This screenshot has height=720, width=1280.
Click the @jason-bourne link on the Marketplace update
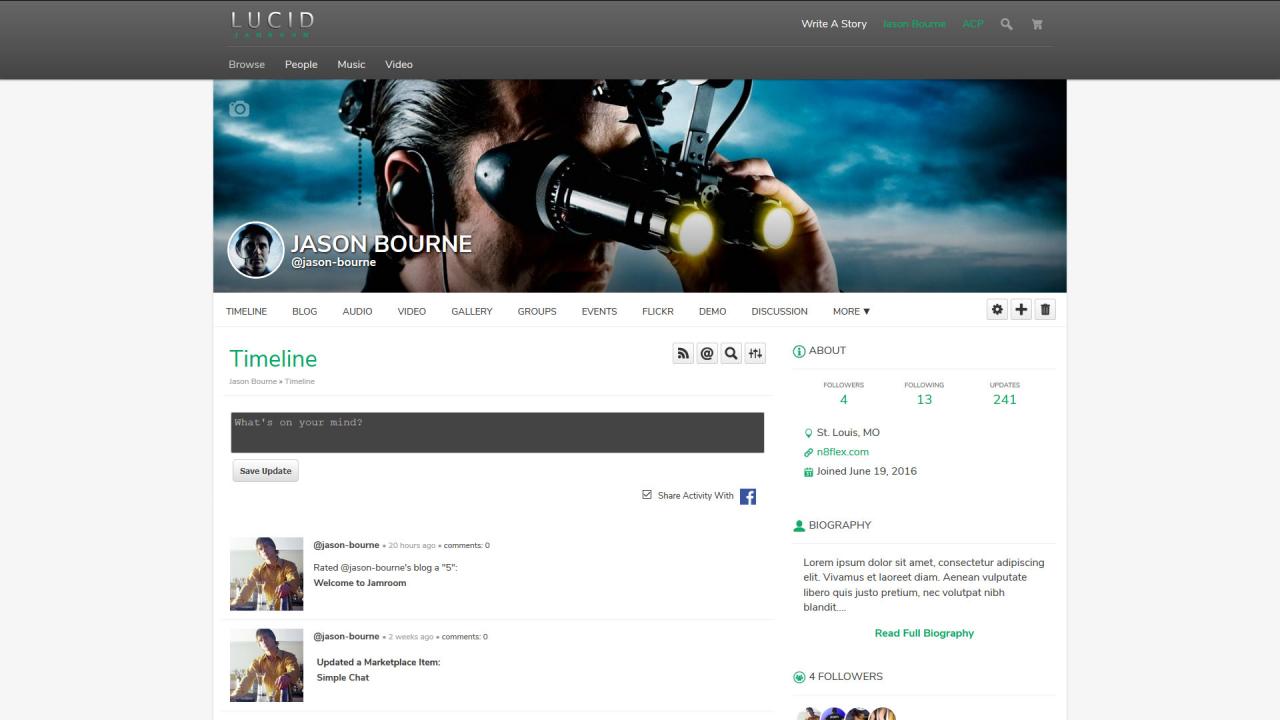click(347, 636)
